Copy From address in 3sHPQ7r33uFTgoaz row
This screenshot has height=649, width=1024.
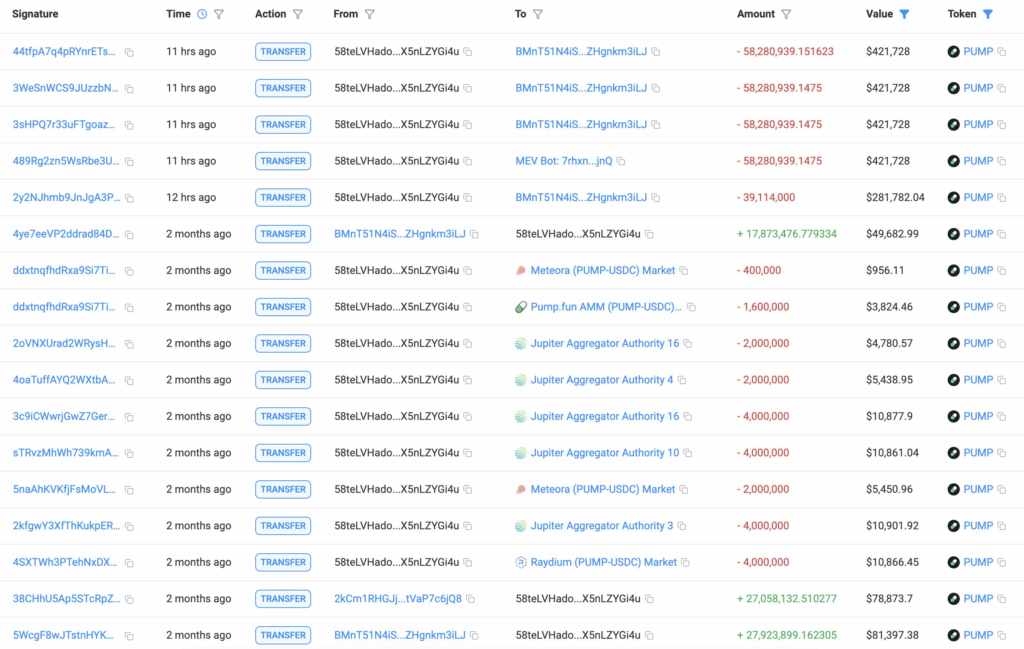(468, 125)
